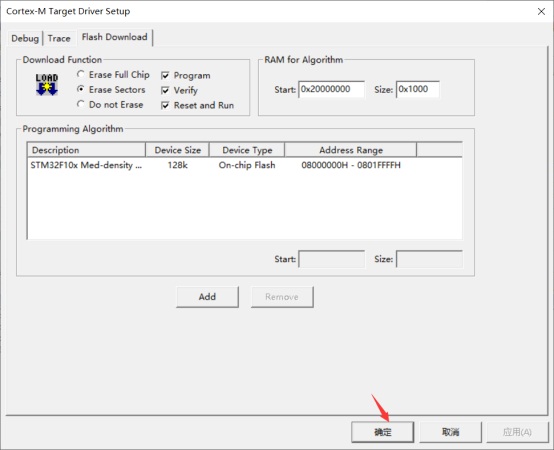
Task: Uncheck the Reset and Run checkbox
Action: [x=165, y=105]
